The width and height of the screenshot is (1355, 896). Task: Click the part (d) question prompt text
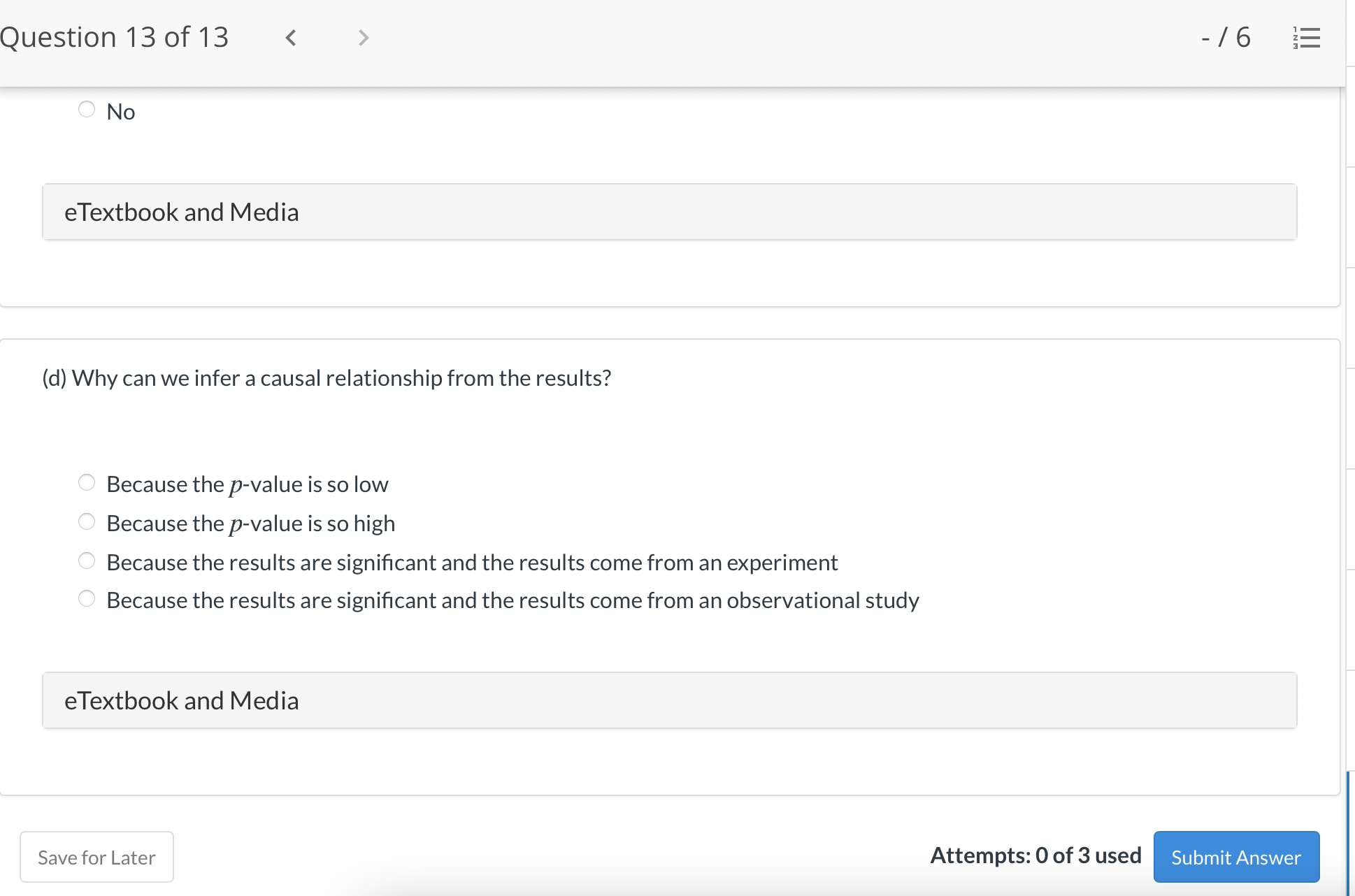(327, 378)
